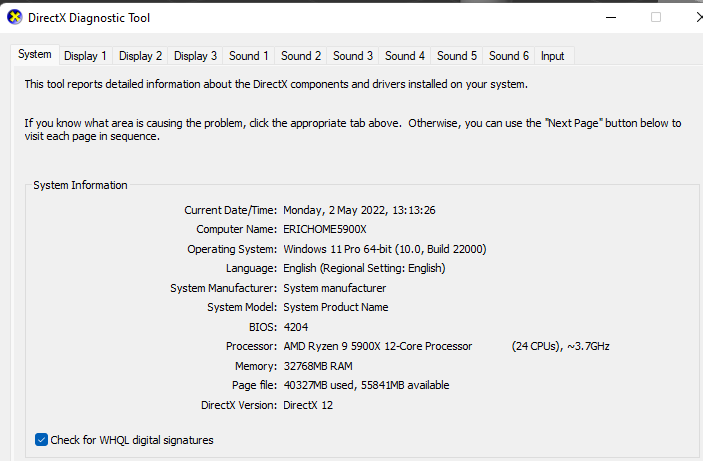Switch to the System tab
Viewport: 703px width, 461px height.
click(x=35, y=55)
